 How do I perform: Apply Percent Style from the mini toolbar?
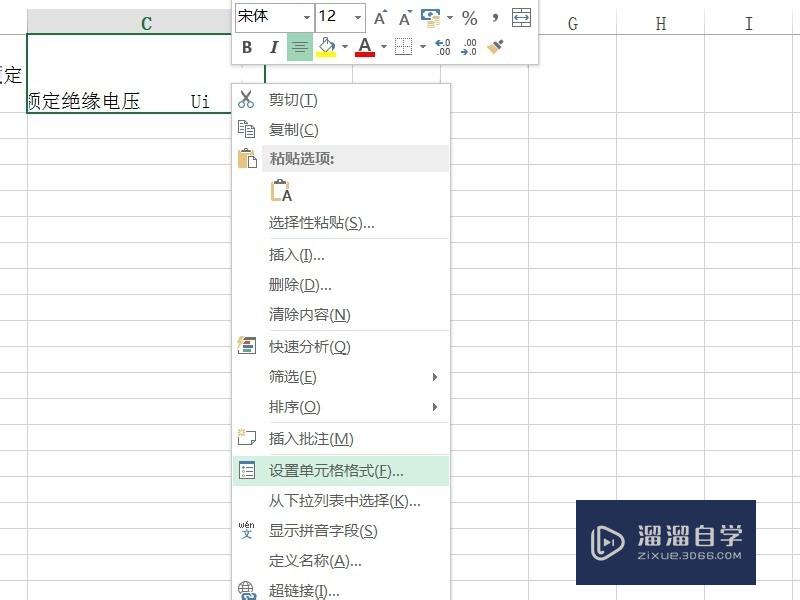469,17
